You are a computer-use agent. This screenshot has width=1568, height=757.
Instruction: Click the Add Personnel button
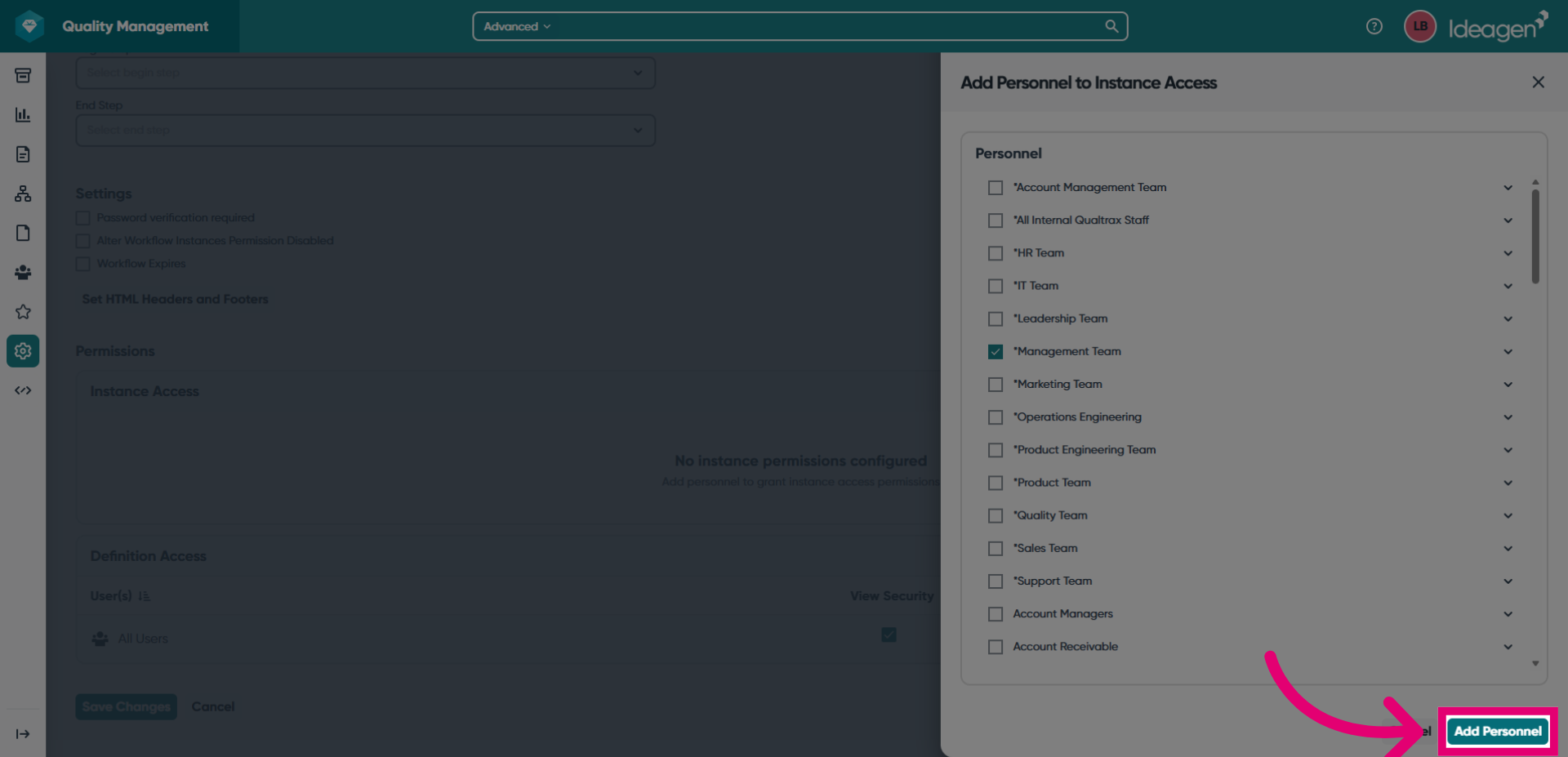coord(1498,731)
